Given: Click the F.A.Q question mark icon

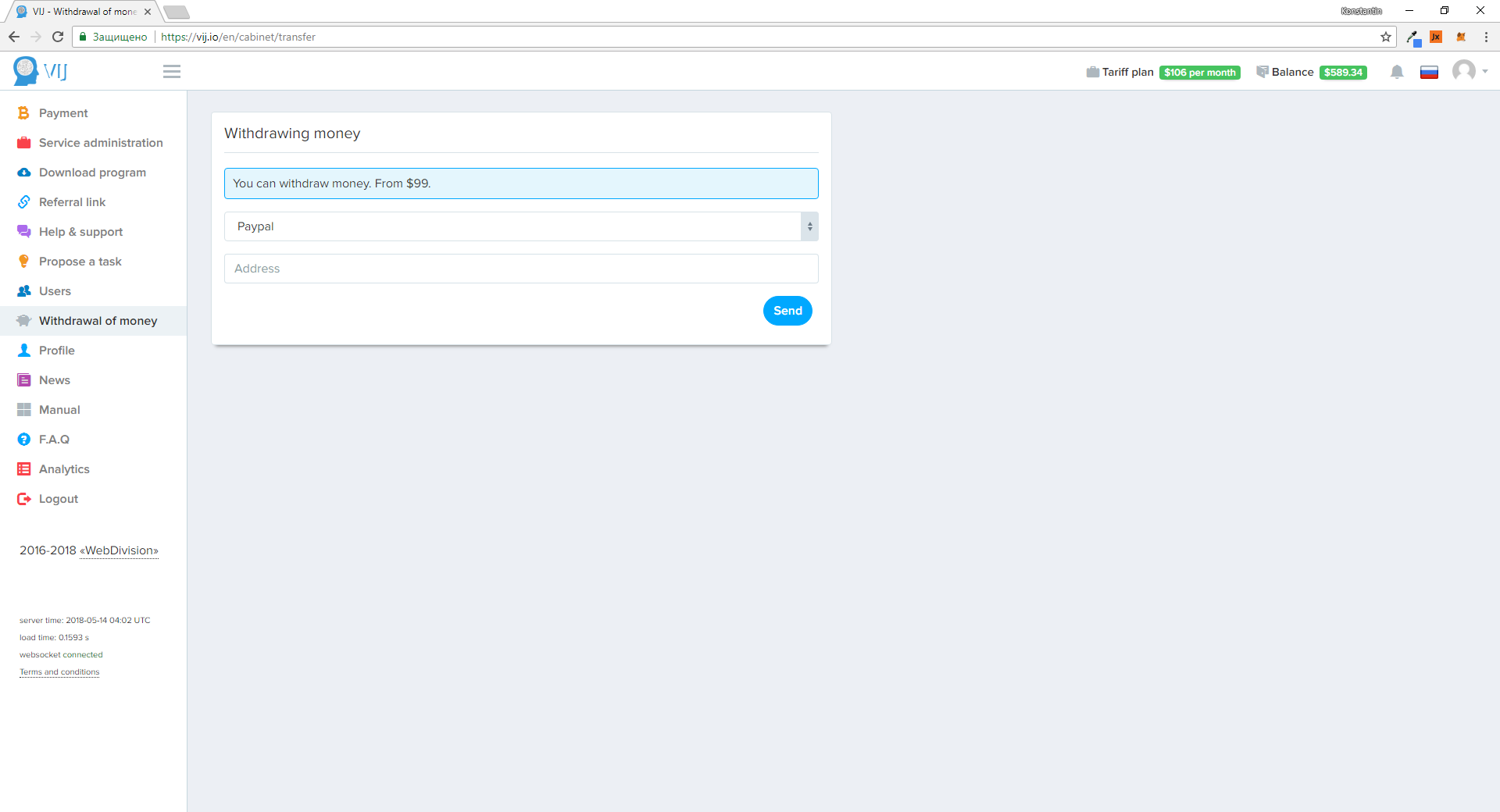Looking at the screenshot, I should [23, 440].
